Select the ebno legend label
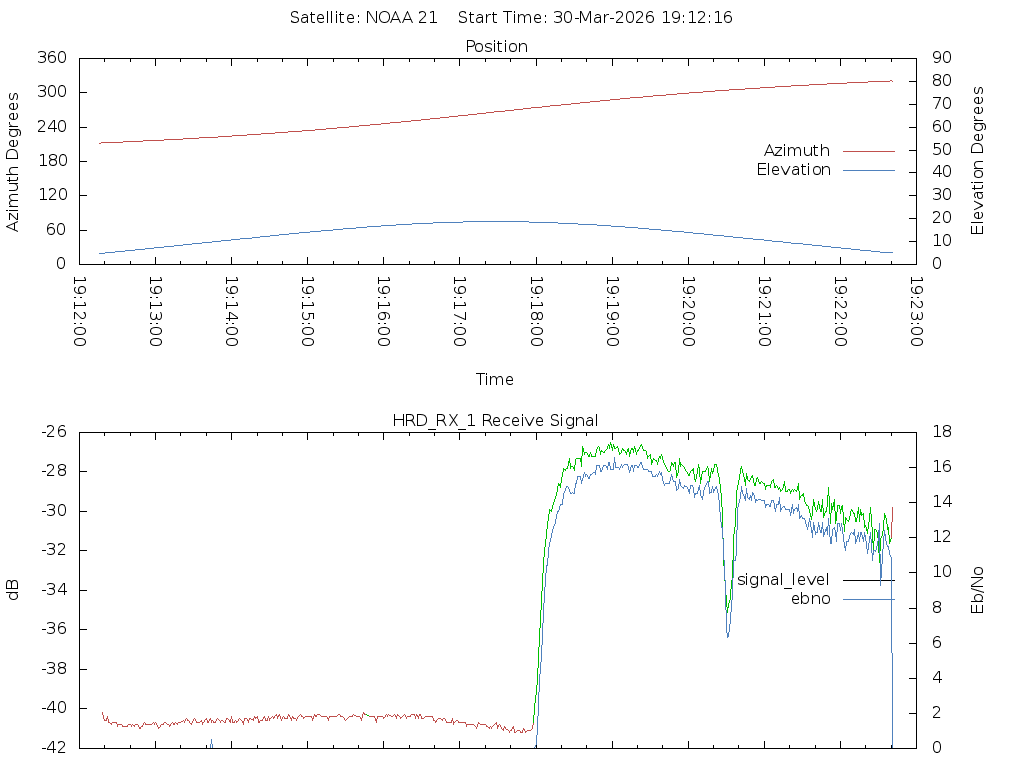This screenshot has height=768, width=1024. click(810, 599)
